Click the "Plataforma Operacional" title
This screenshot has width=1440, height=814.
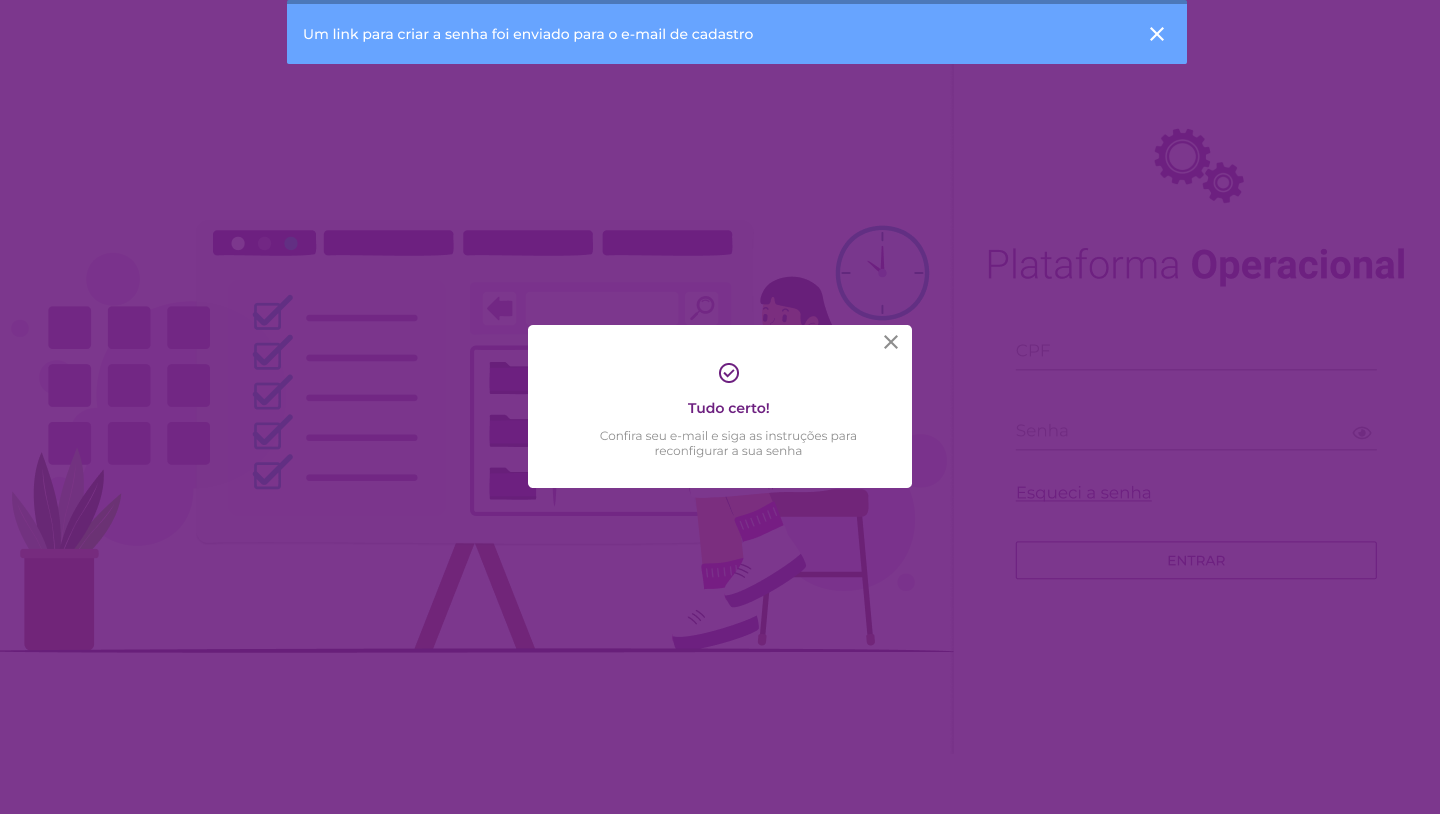[x=1196, y=265]
